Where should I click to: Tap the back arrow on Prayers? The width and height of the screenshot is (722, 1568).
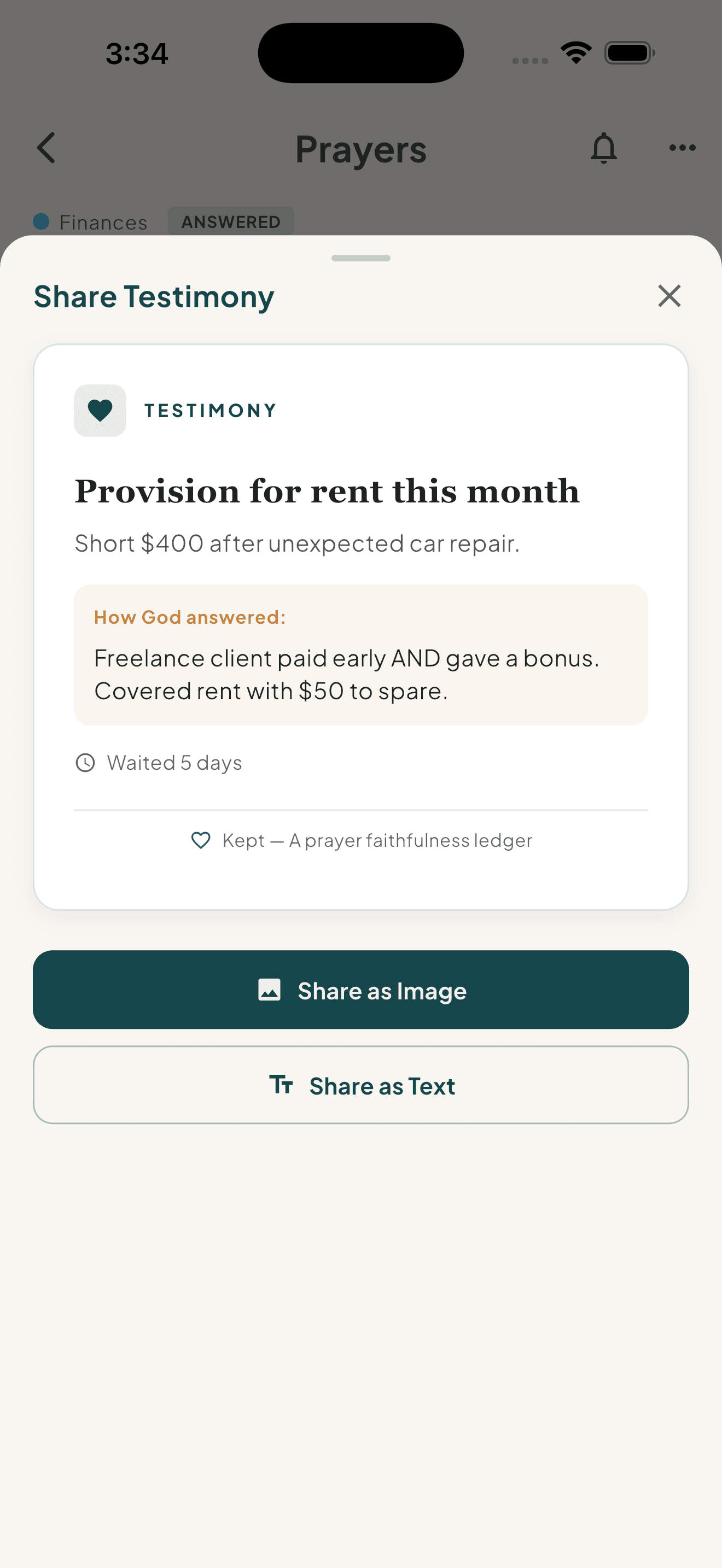(x=46, y=148)
